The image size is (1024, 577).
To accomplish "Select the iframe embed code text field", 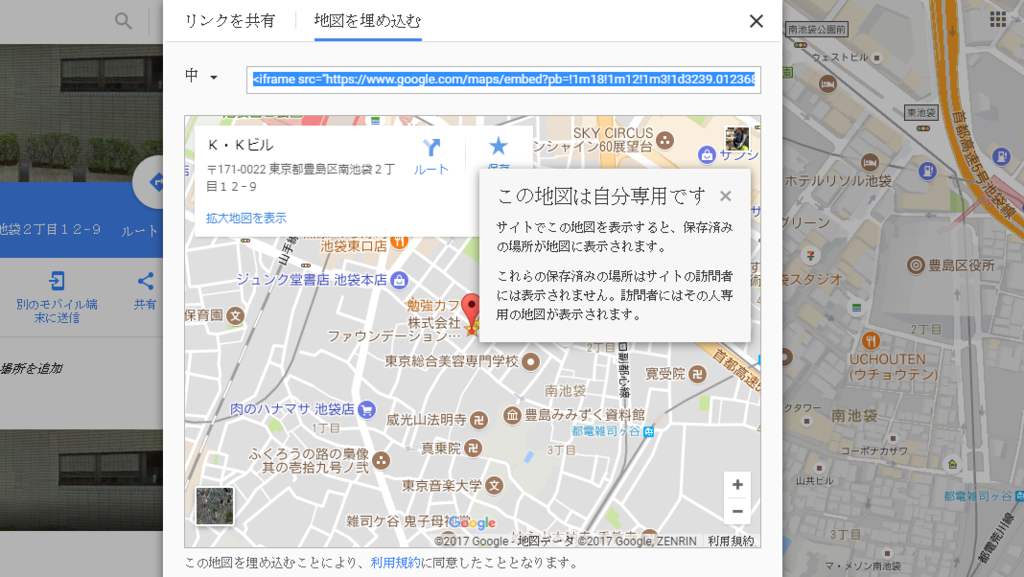I will click(x=500, y=78).
